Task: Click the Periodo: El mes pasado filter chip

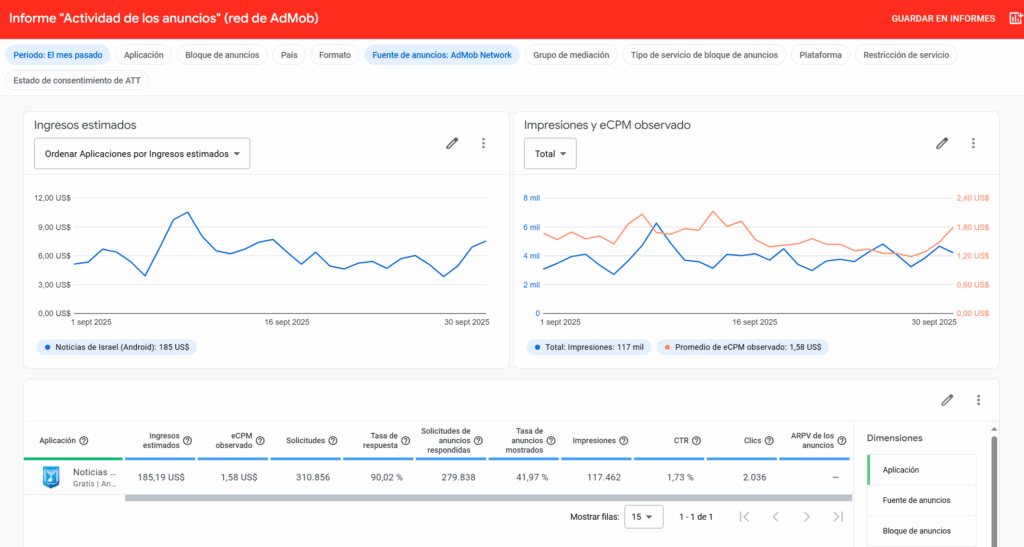Action: 57,55
